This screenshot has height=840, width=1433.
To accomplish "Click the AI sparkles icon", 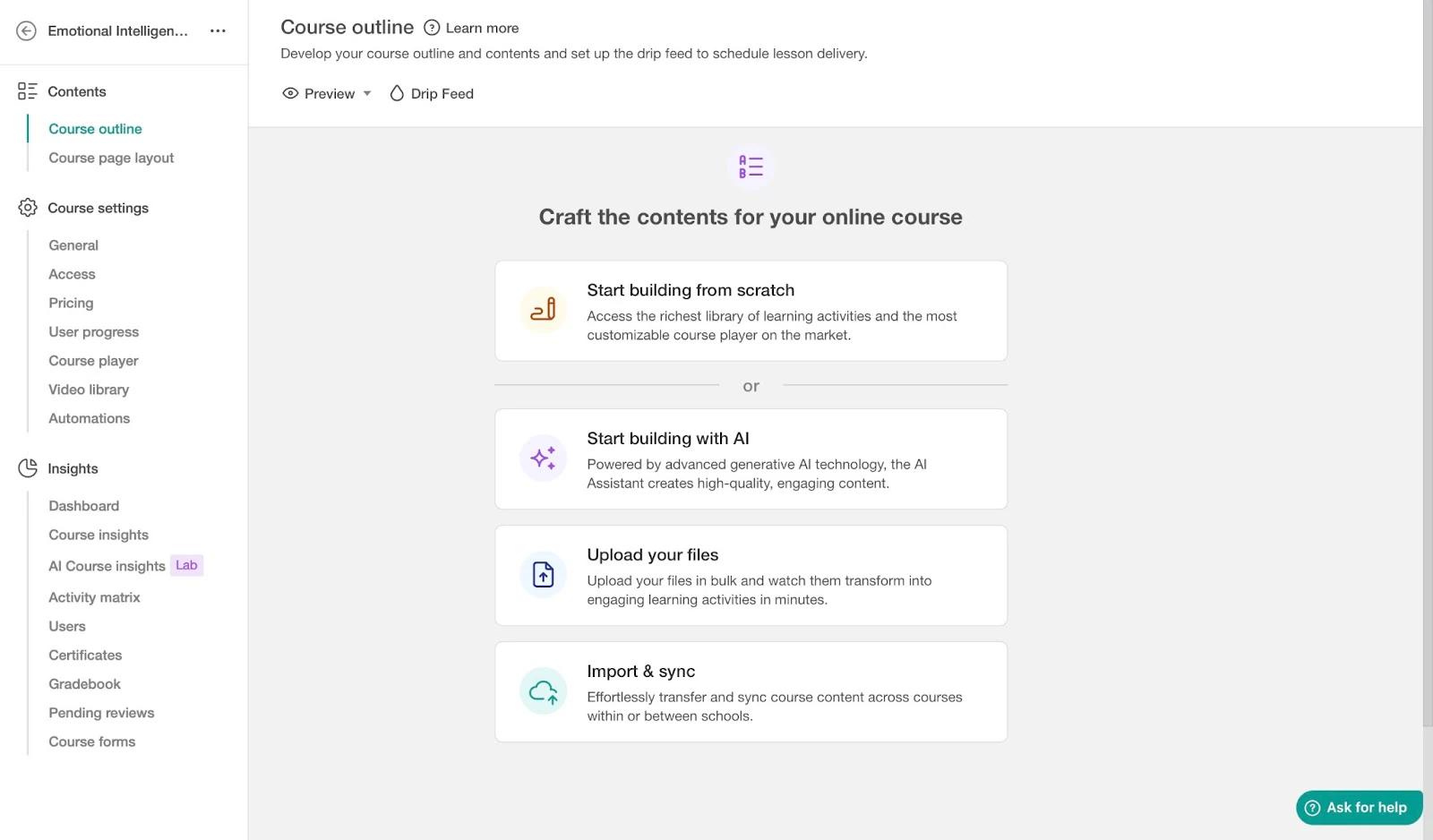I will click(x=543, y=459).
